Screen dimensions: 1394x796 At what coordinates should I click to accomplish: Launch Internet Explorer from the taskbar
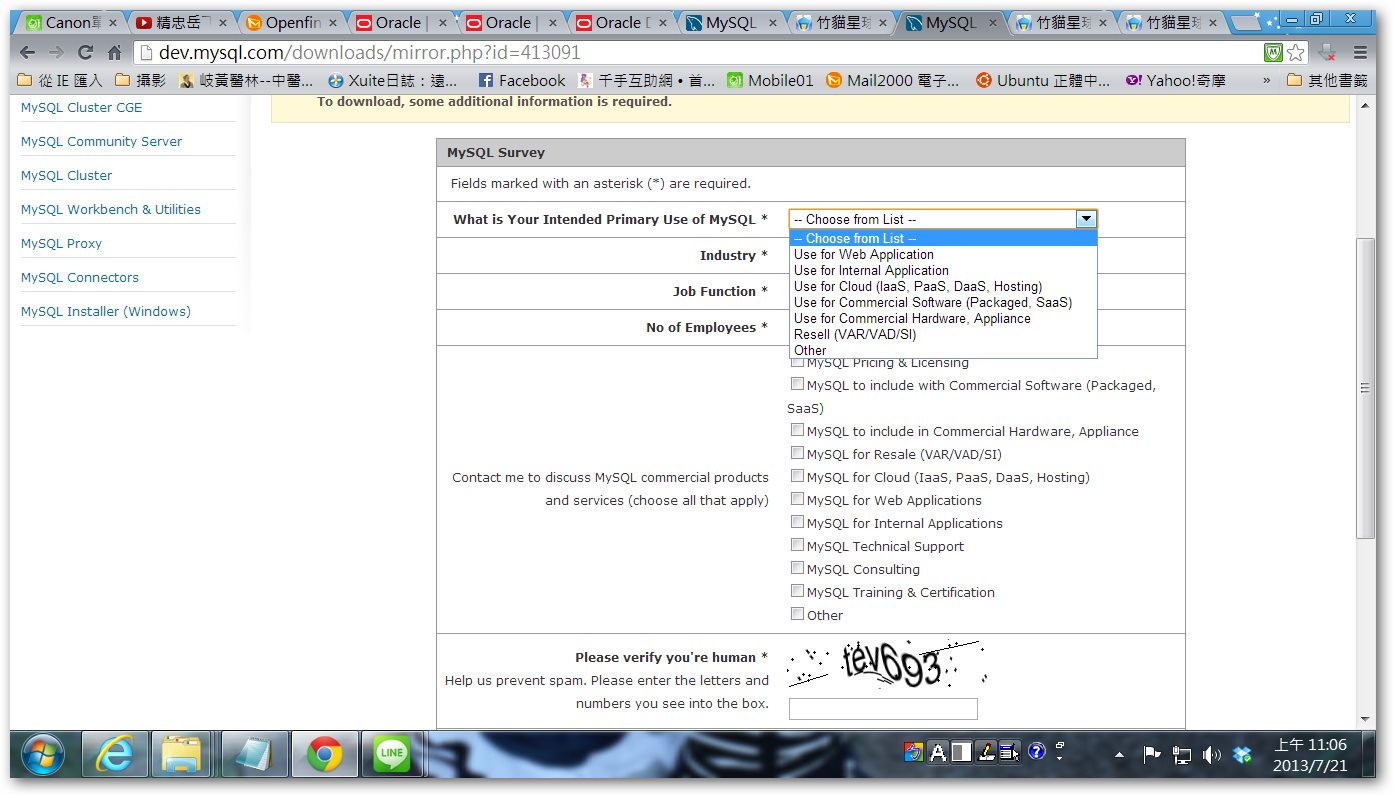pyautogui.click(x=113, y=753)
